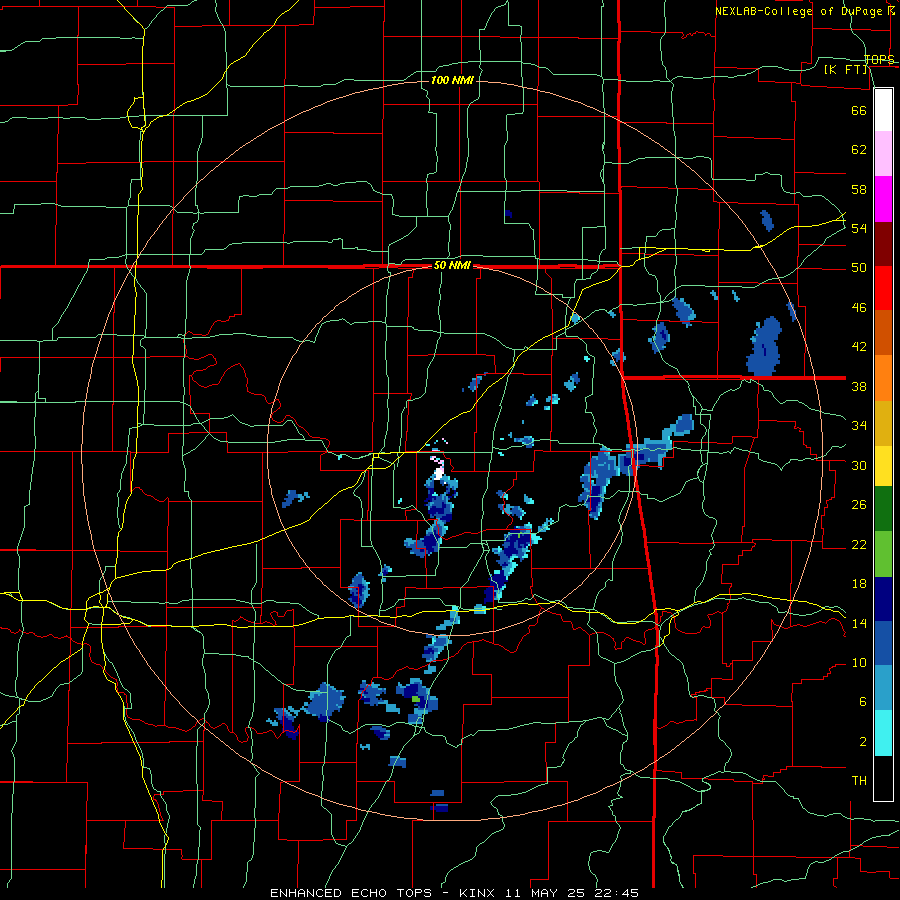Click the light blue swatch between 10 and 6
Viewport: 900px width, 900px height.
(x=883, y=688)
